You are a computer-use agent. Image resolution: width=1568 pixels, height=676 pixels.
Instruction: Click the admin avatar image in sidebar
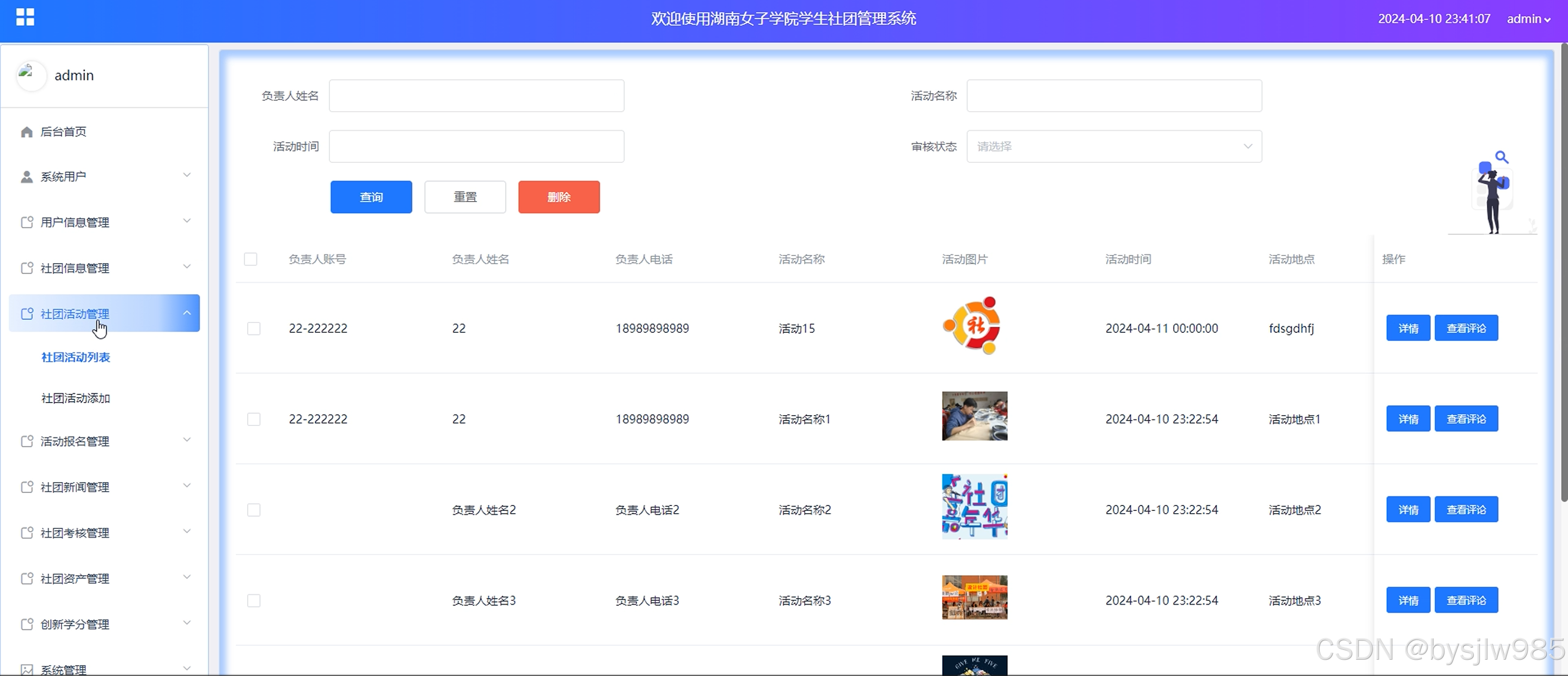[30, 76]
